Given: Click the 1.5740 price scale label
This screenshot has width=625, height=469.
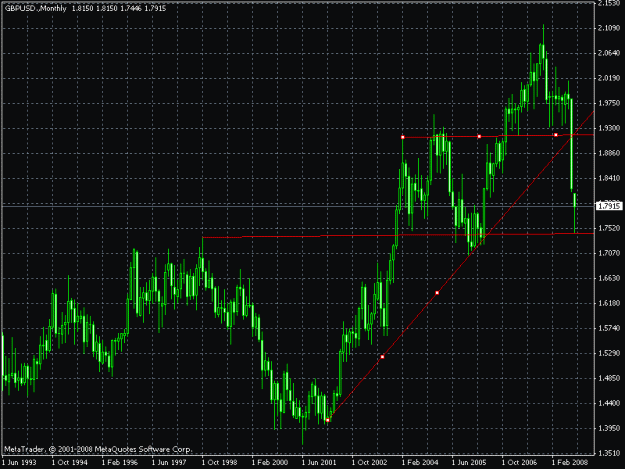Looking at the screenshot, I should point(609,328).
